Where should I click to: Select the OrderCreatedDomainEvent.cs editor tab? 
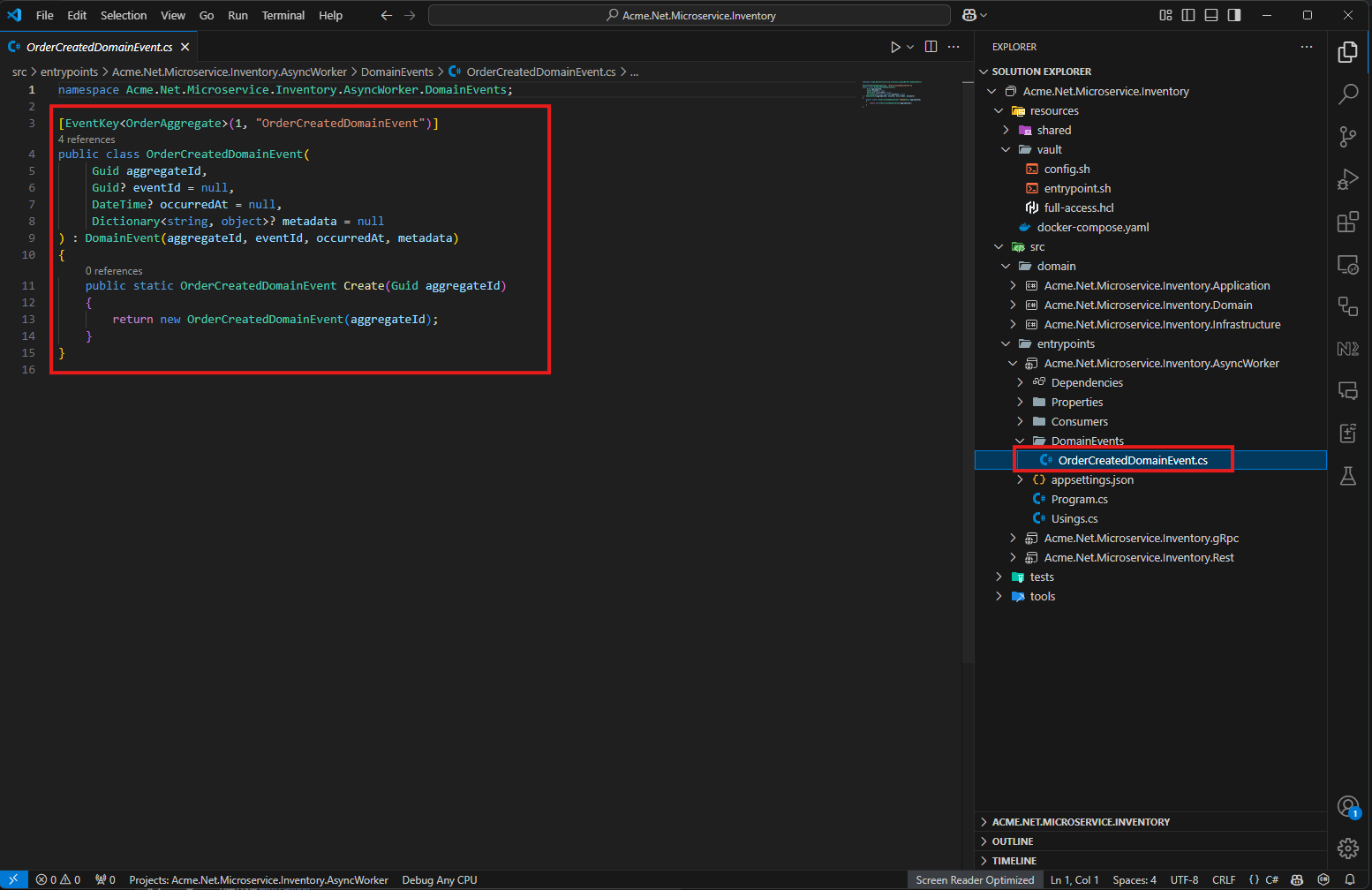click(99, 47)
